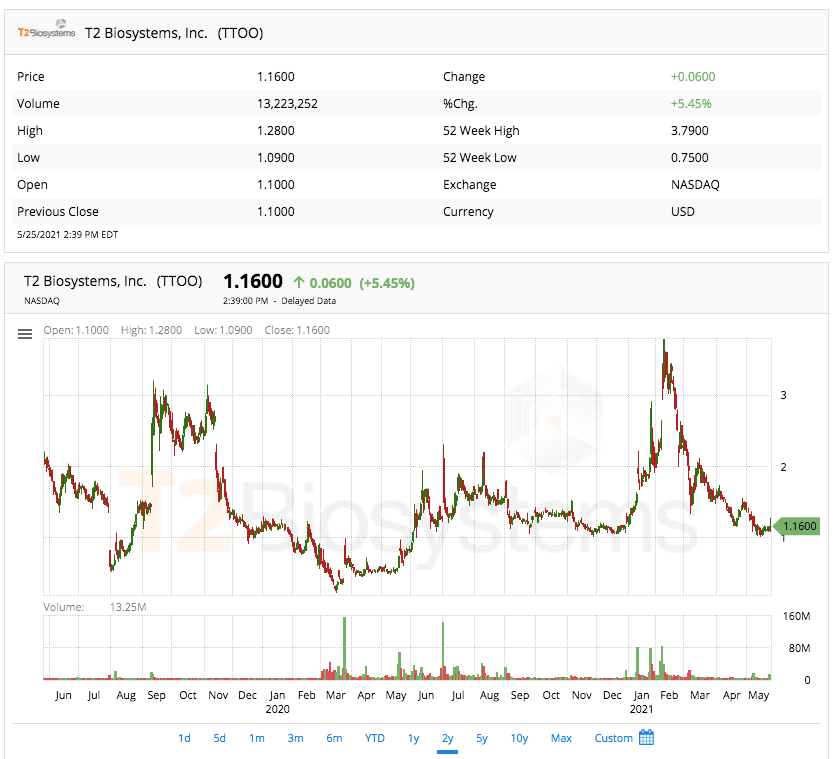Click the 52 Week High value 3.7900

(690, 130)
